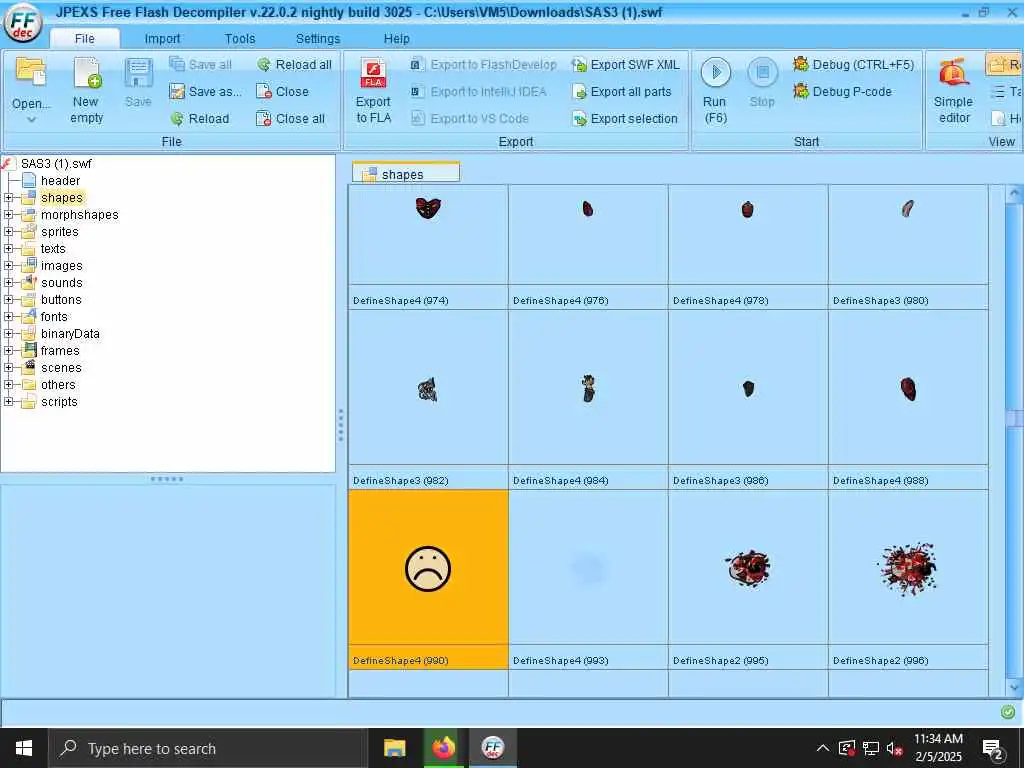Screen dimensions: 1024x768
Task: Open the dropdown arrow under Open
Action: click(x=31, y=120)
